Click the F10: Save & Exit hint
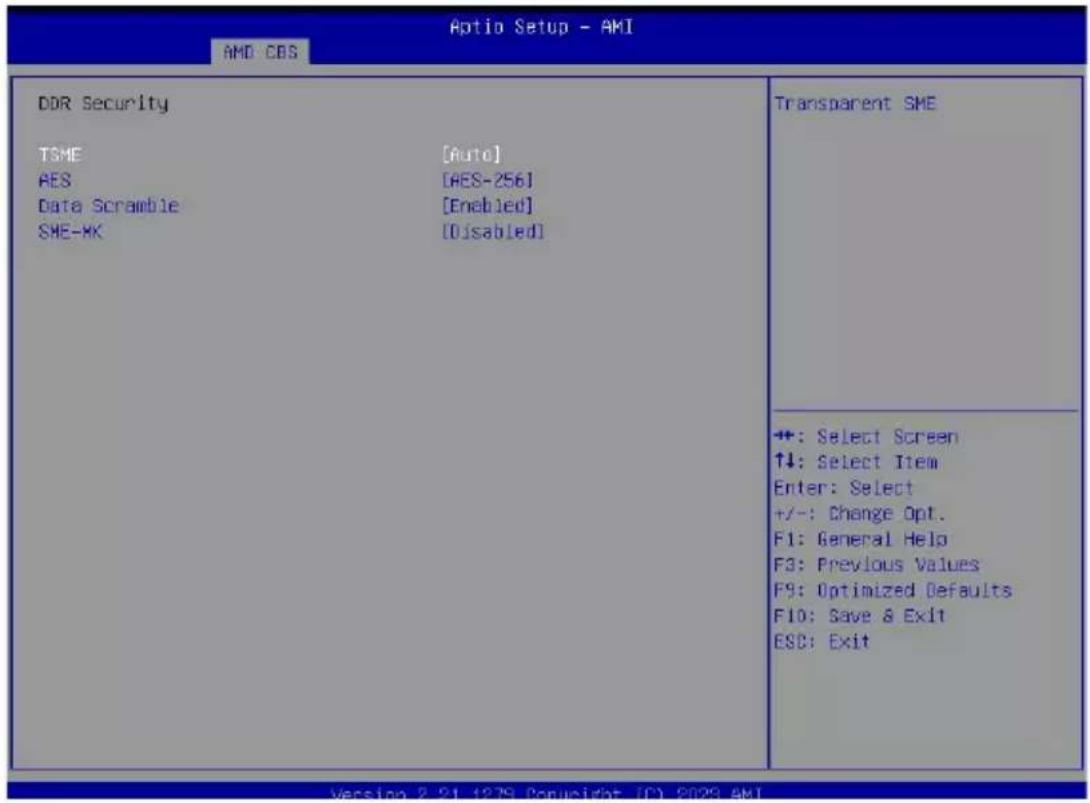The height and width of the screenshot is (803, 1090). 860,616
